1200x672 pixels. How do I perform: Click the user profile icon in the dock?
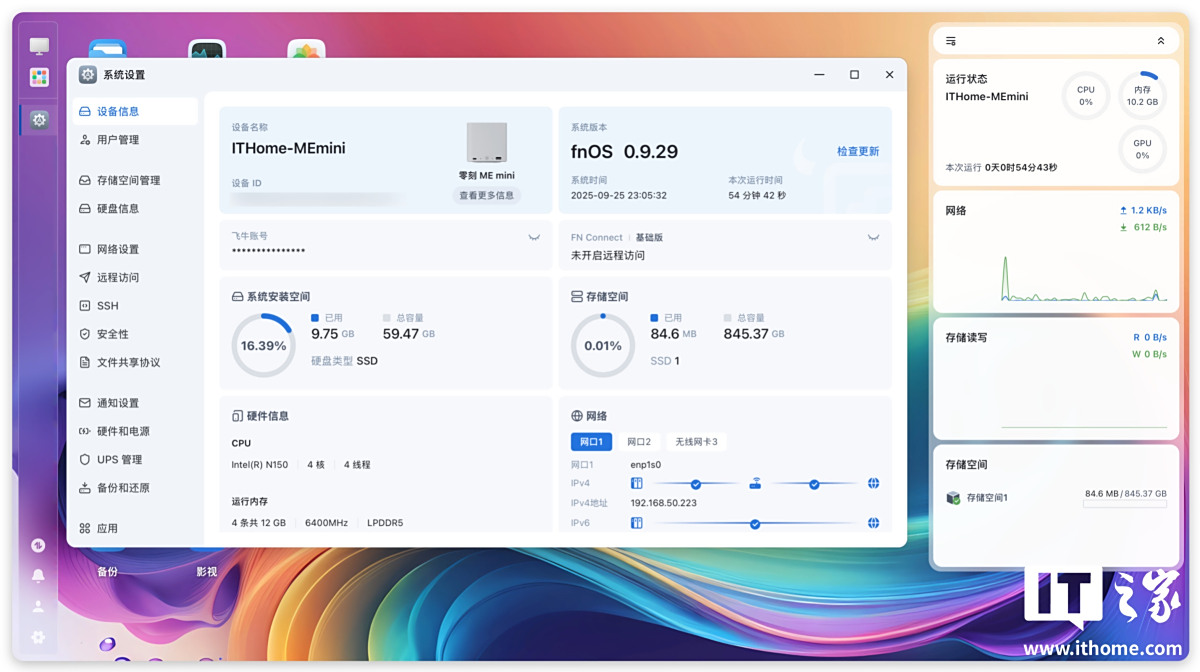click(x=38, y=607)
